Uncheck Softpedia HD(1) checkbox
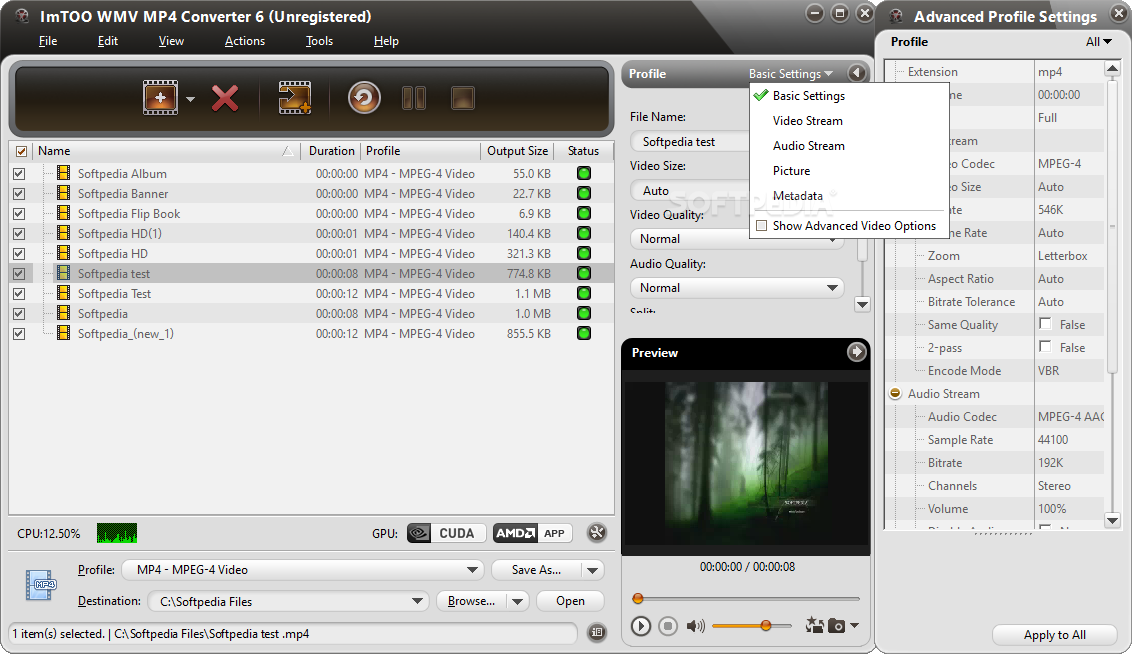 [x=19, y=234]
